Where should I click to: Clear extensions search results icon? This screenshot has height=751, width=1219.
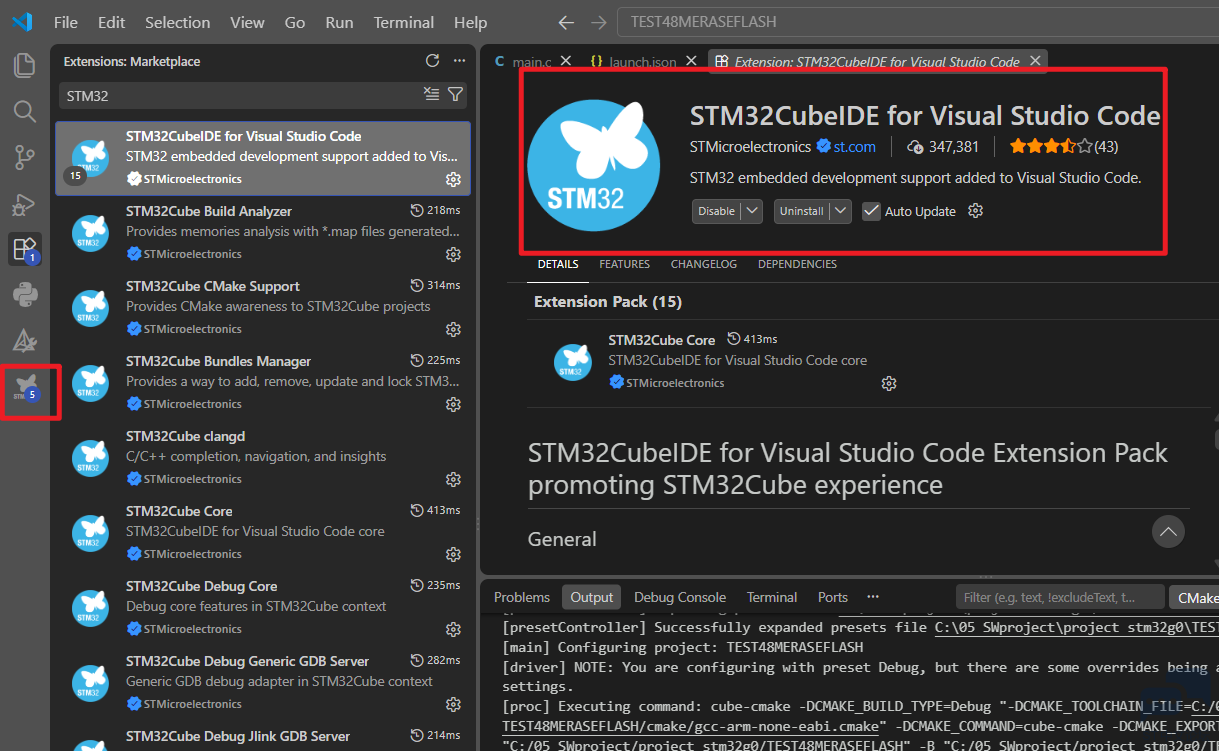(x=431, y=94)
